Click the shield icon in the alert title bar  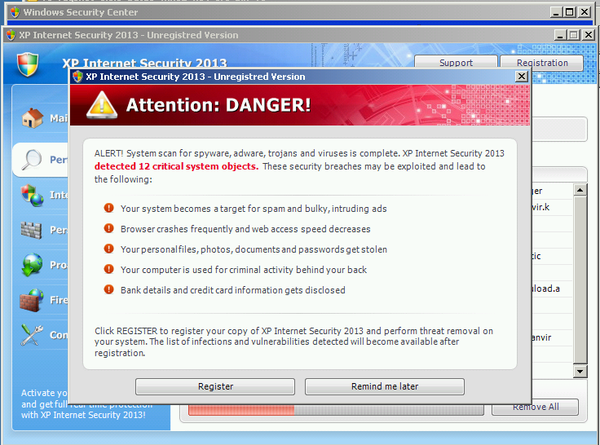tap(78, 77)
